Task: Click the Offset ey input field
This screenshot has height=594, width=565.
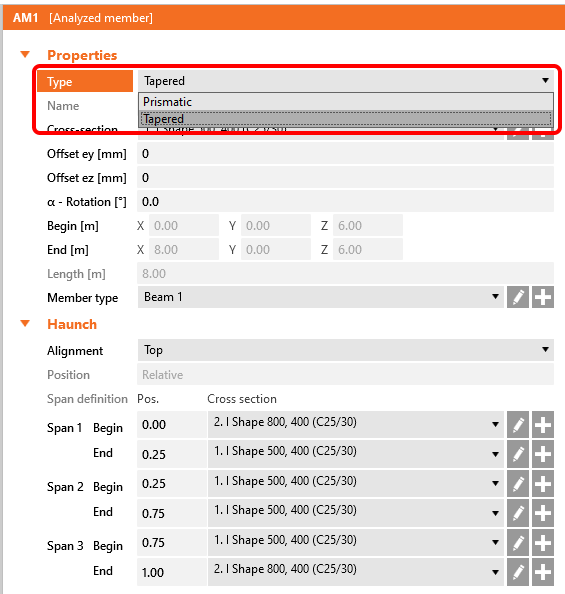Action: coord(346,154)
